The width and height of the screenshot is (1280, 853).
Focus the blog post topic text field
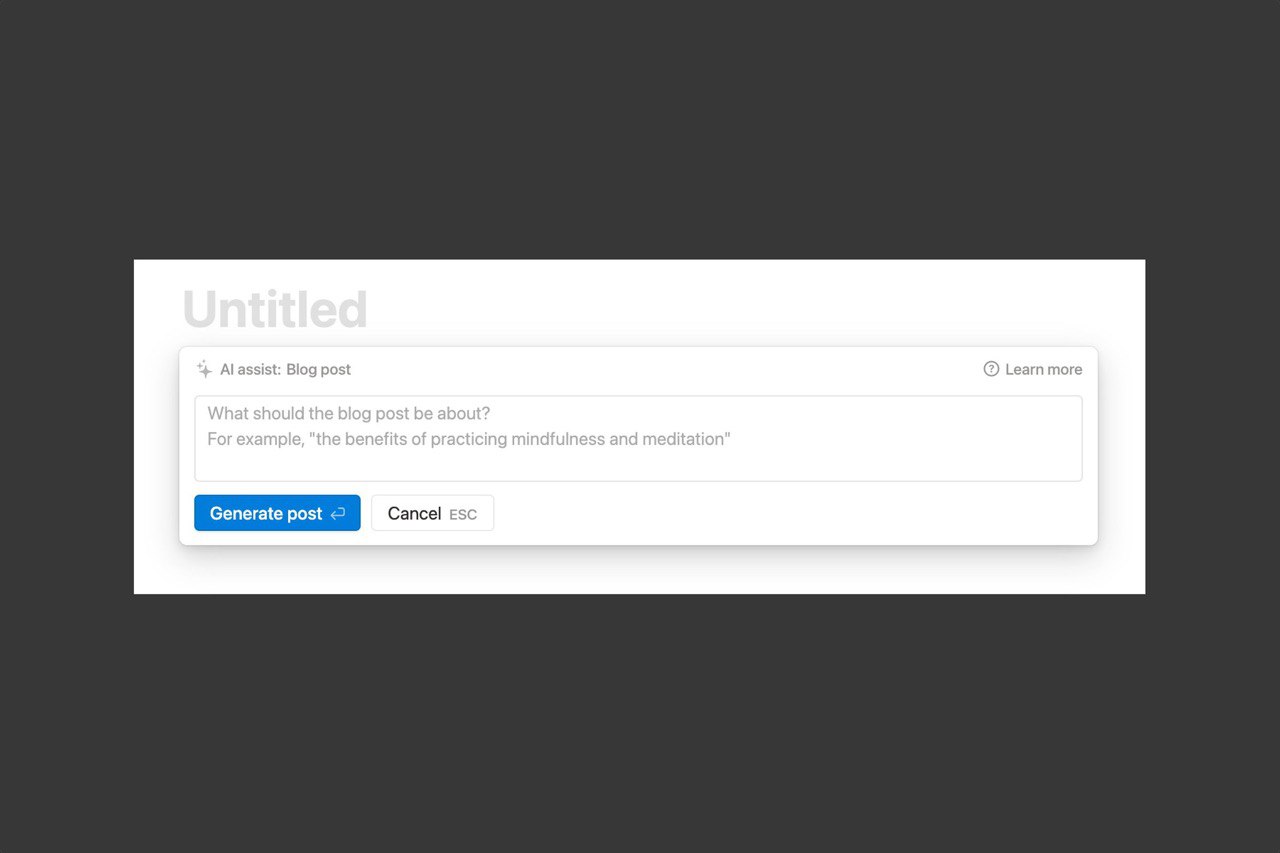(638, 438)
